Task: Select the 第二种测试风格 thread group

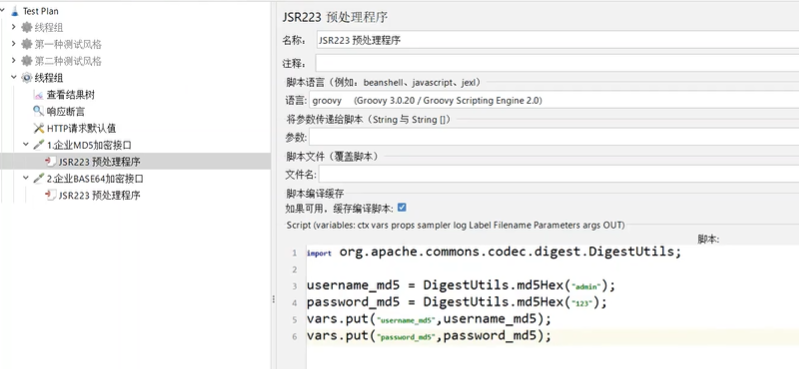Action: point(68,61)
